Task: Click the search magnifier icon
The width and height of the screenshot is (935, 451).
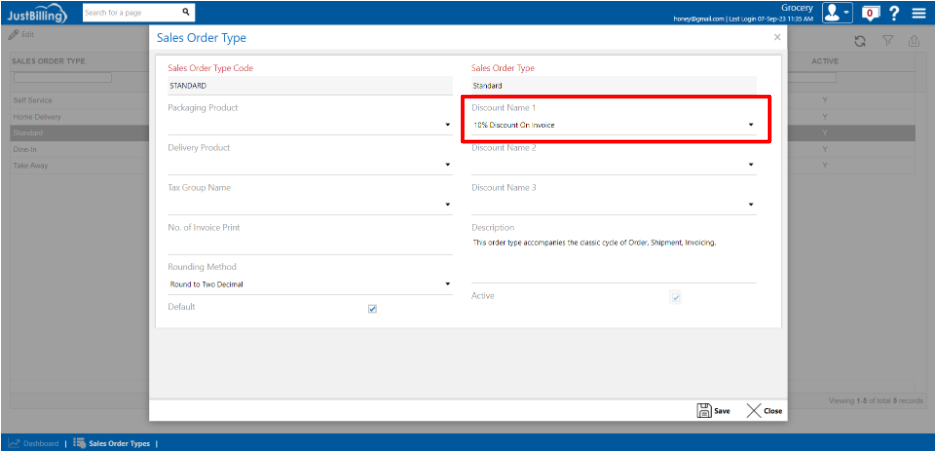Action: [x=185, y=13]
